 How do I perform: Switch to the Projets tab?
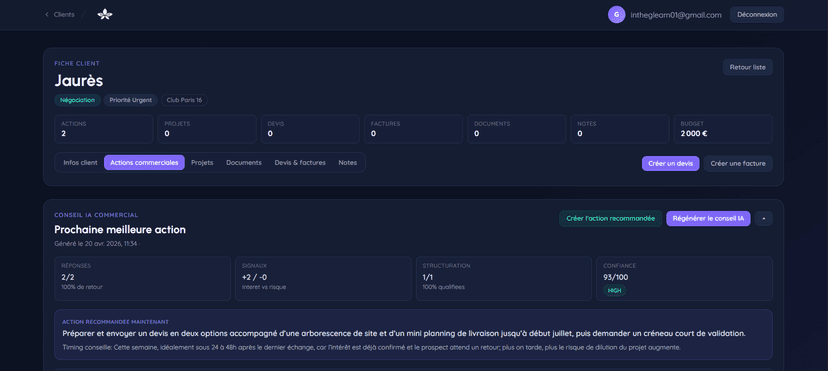click(202, 163)
